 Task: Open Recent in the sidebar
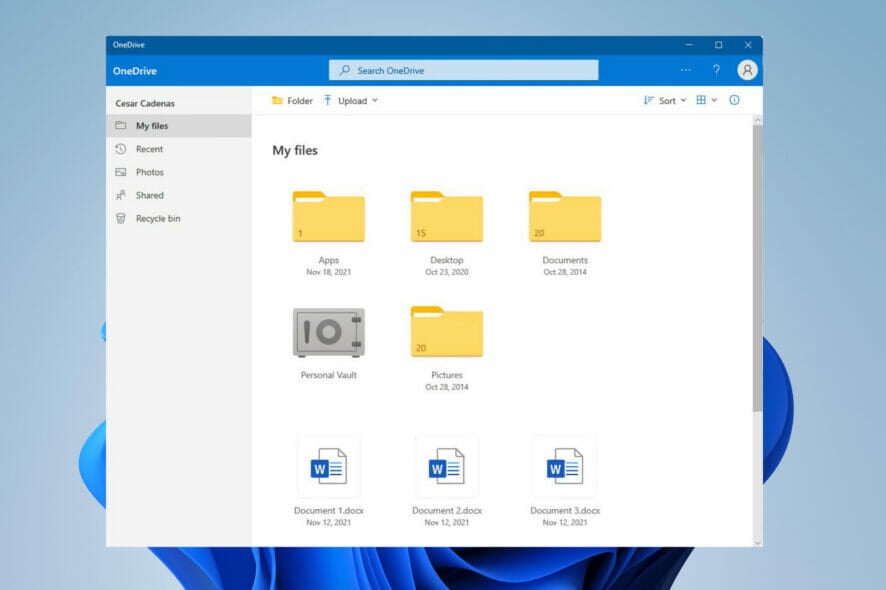(179, 149)
